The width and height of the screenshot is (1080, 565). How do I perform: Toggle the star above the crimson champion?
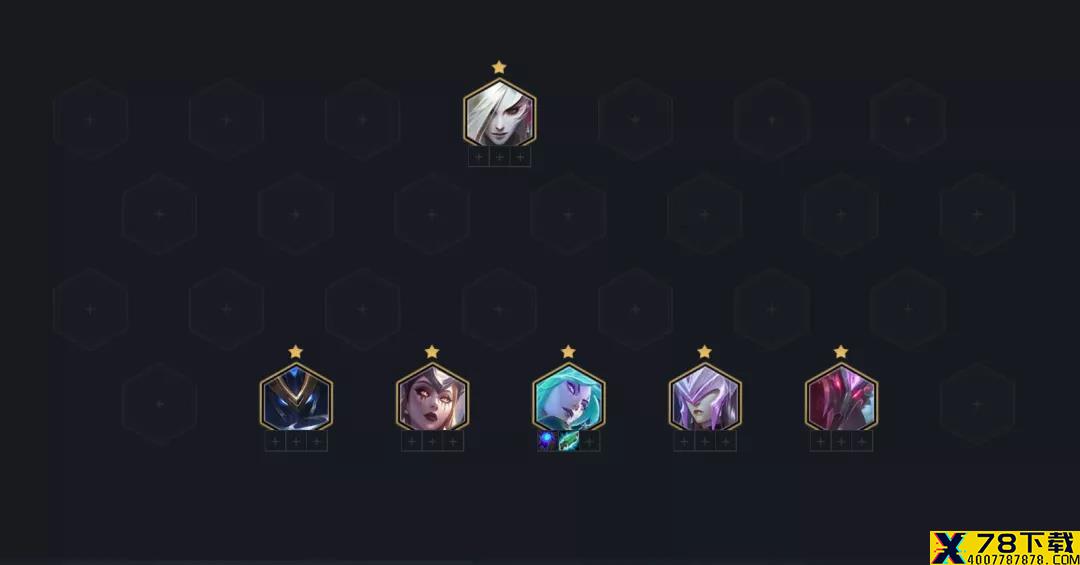[x=841, y=352]
